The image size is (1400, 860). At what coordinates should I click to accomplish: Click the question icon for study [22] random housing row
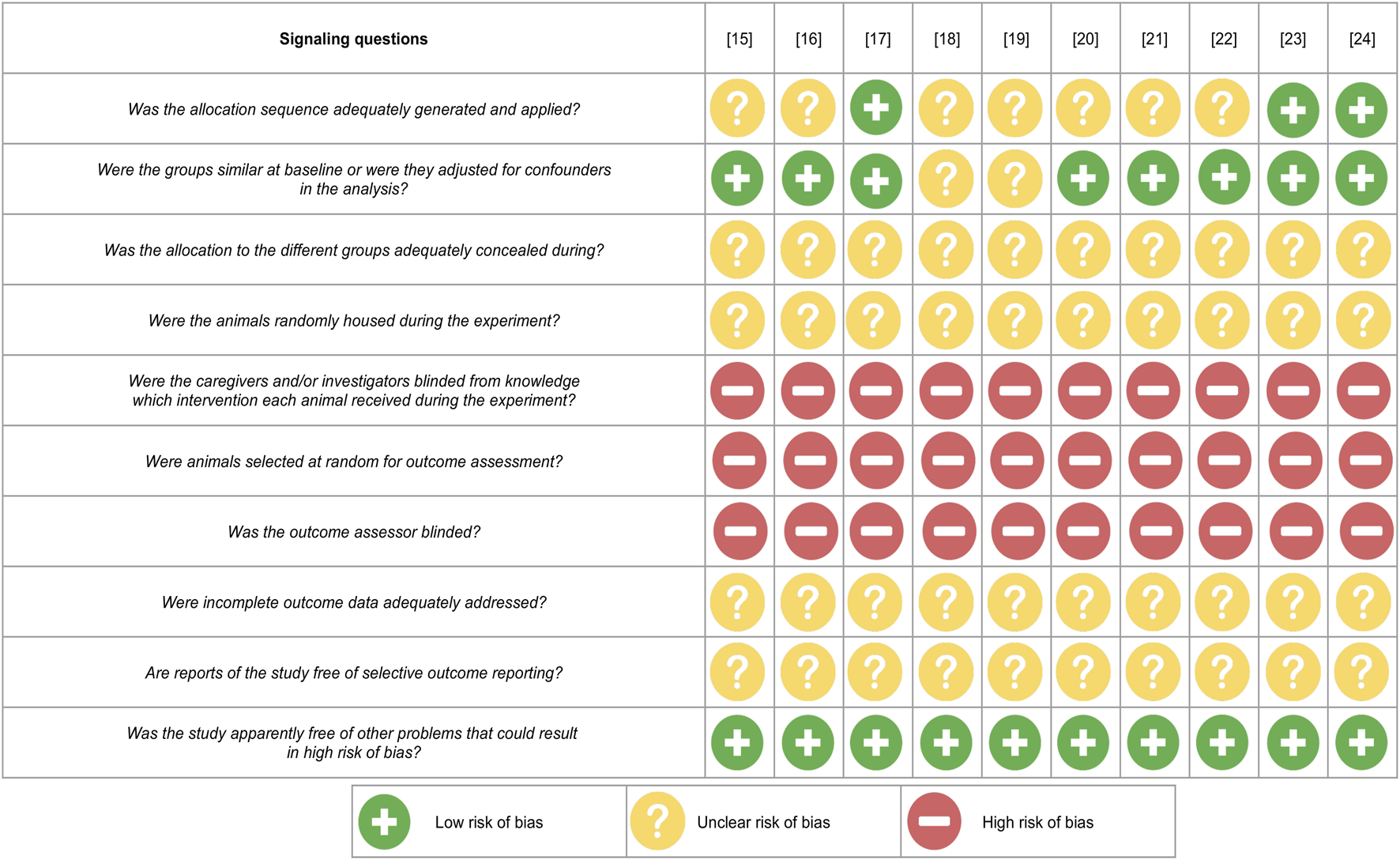tap(1222, 320)
